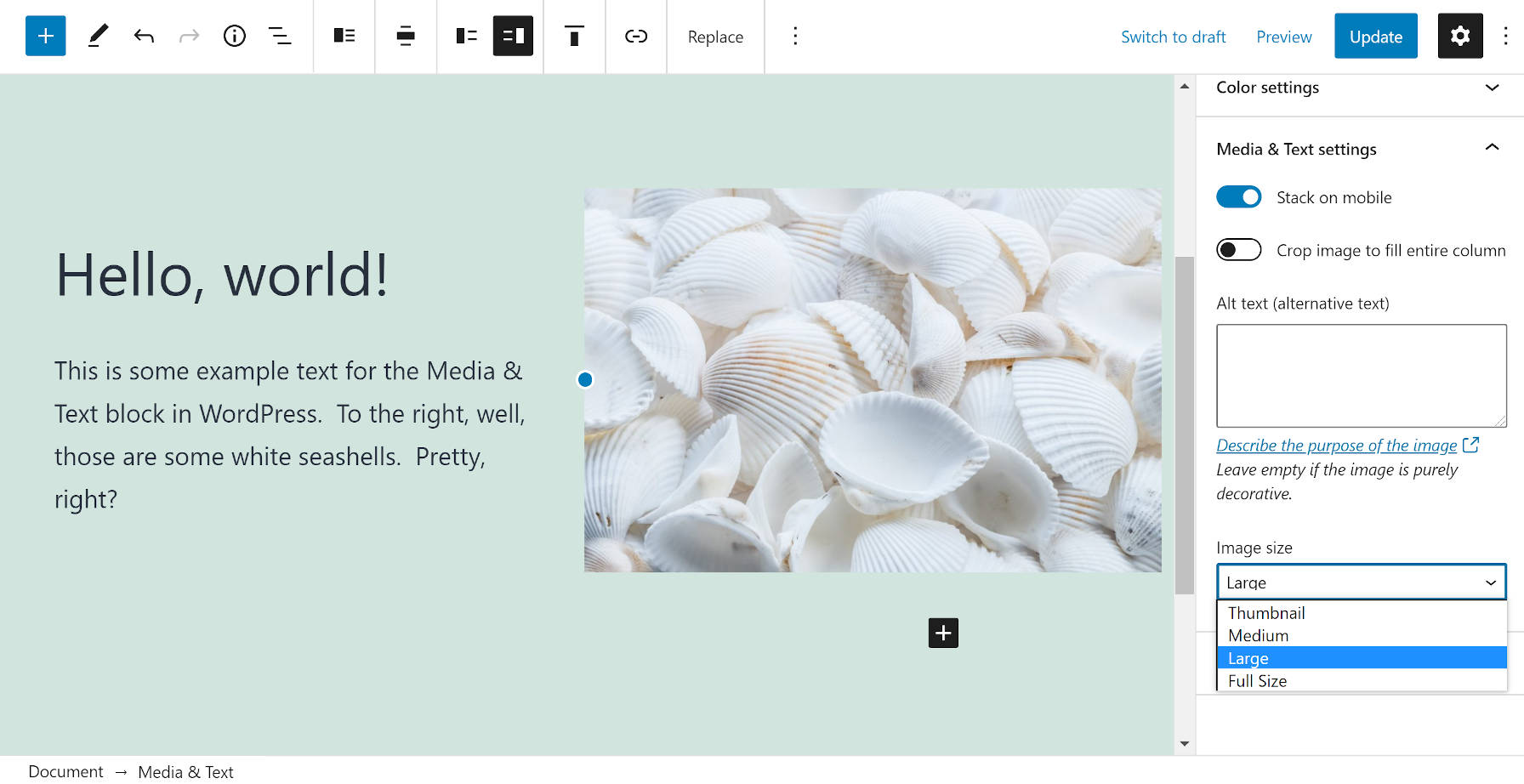Screen dimensions: 1524x784
Task: Click inside the Alt text field
Action: [x=1361, y=375]
